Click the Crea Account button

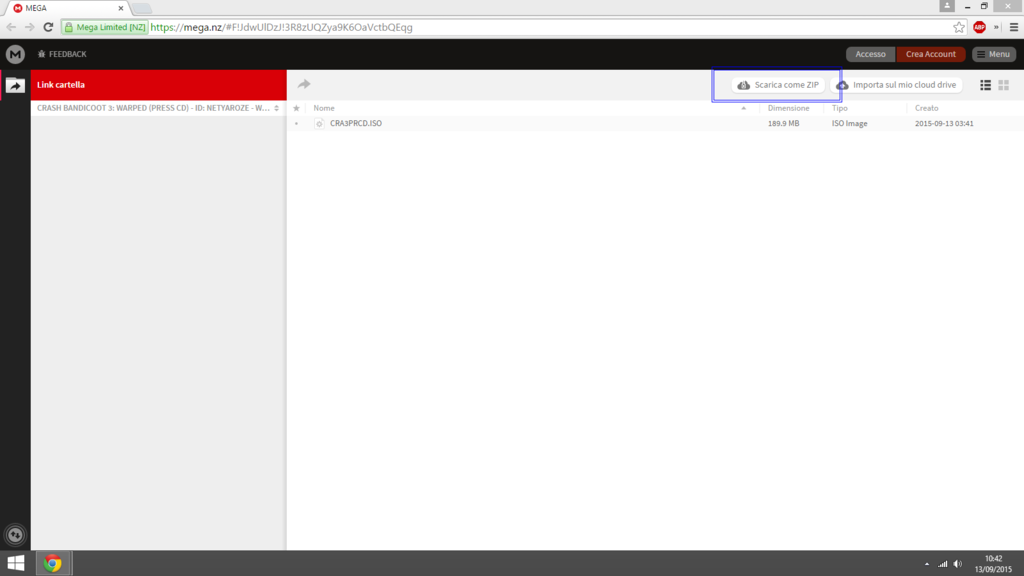(930, 54)
